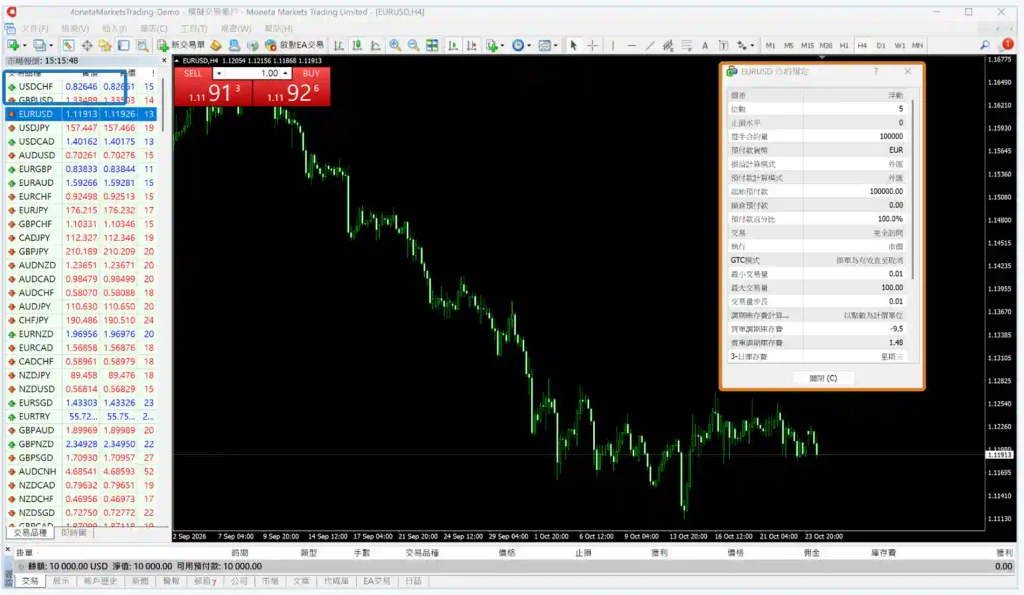Open the 文件(F) menu

[35, 29]
